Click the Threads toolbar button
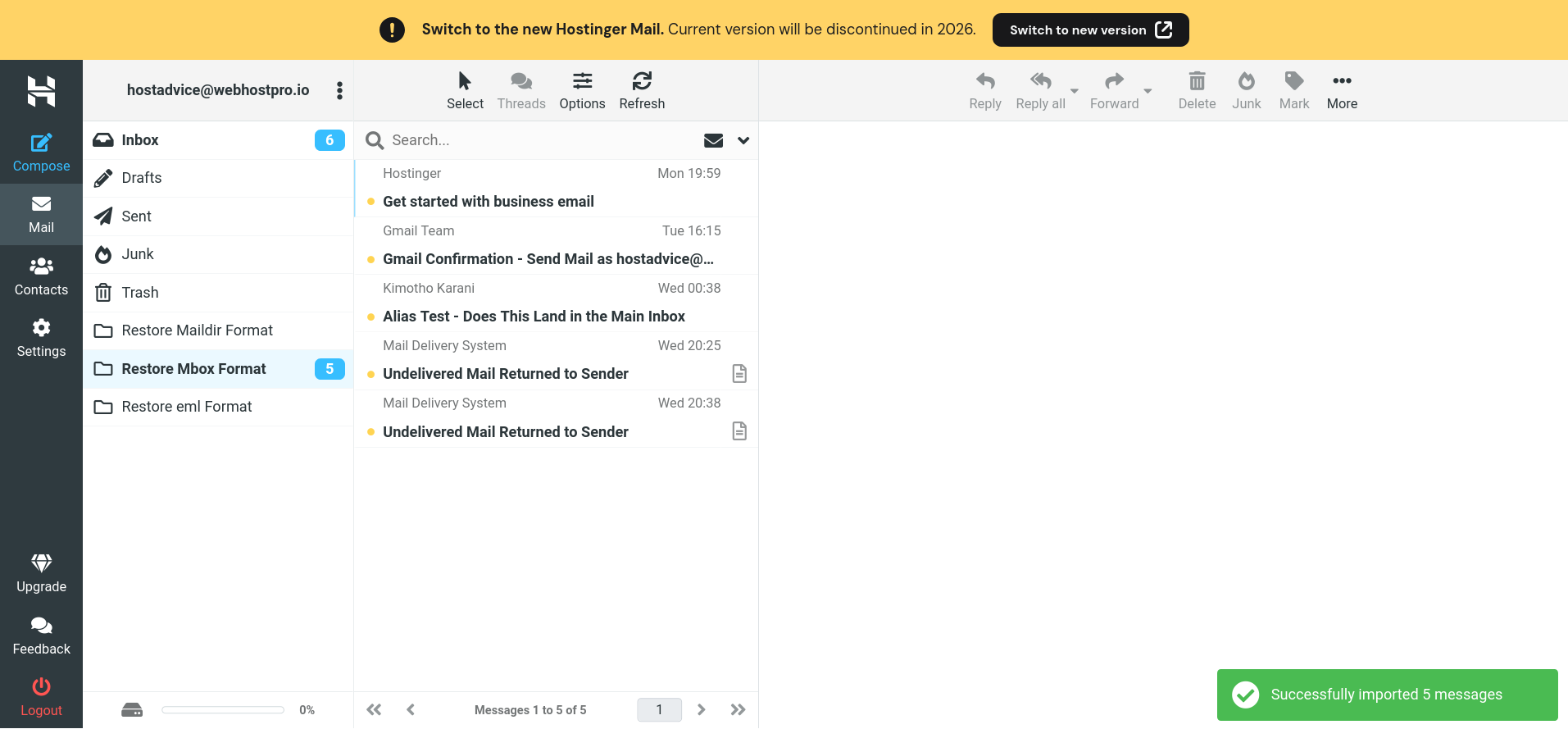Image resolution: width=1568 pixels, height=729 pixels. pos(521,90)
